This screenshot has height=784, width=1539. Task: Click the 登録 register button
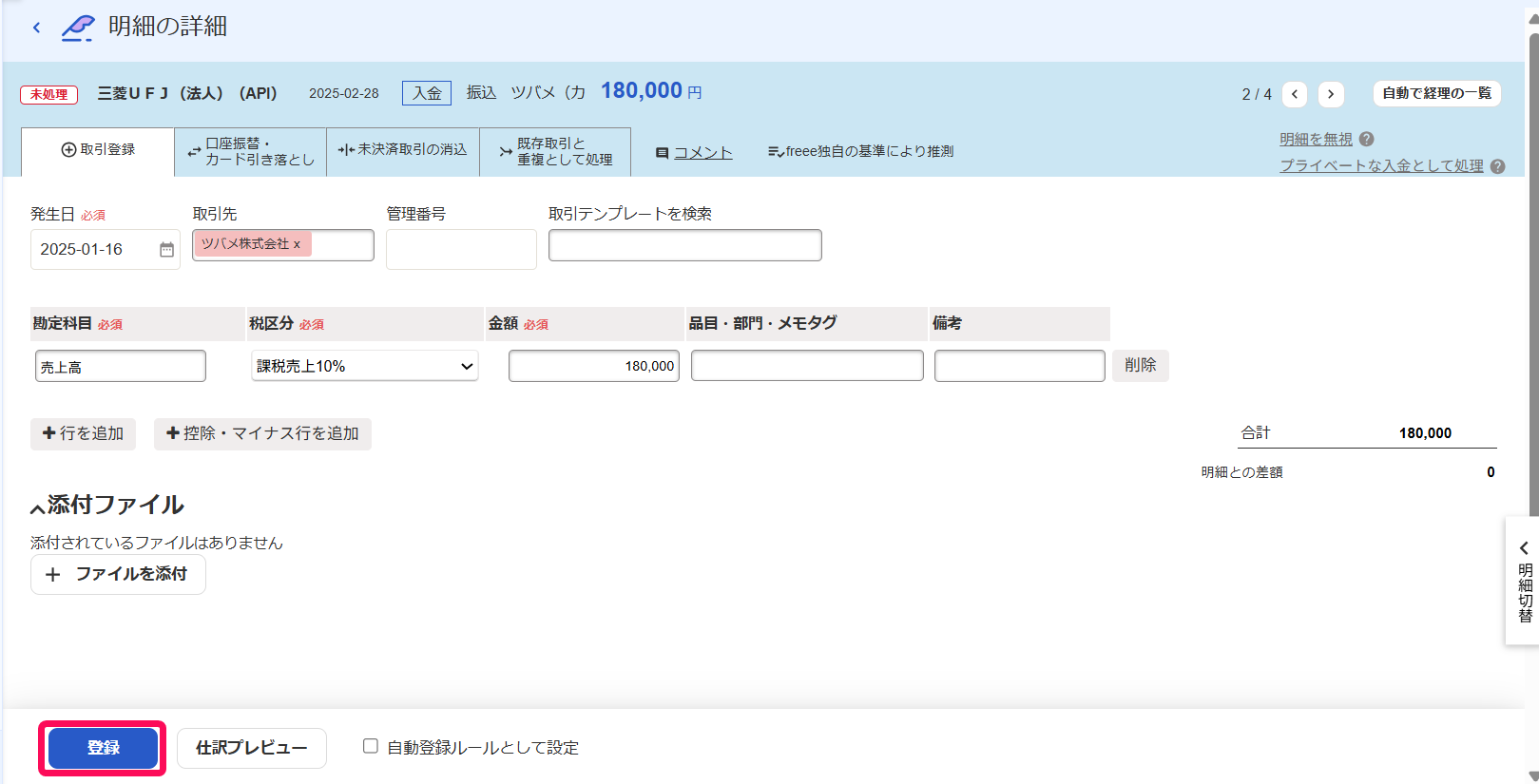point(103,748)
